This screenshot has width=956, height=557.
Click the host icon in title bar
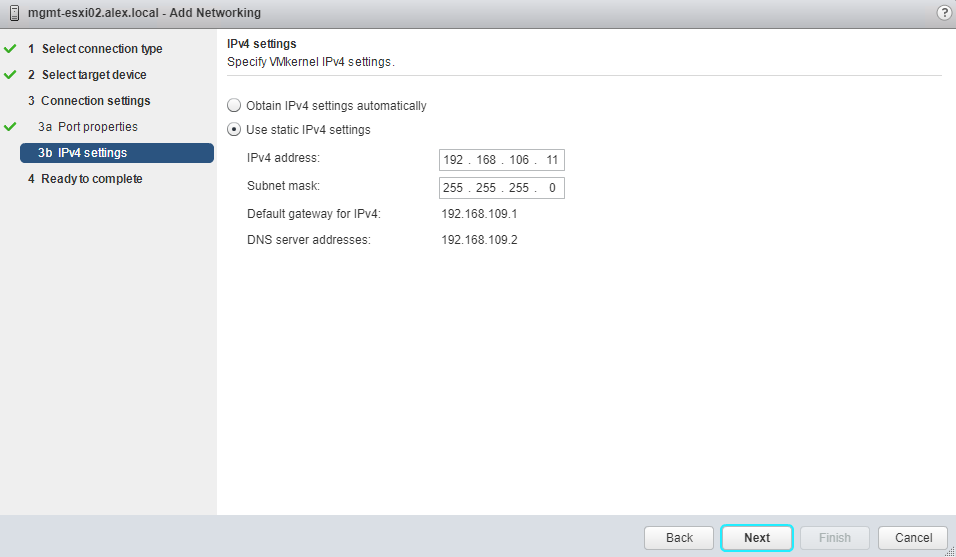pos(14,13)
